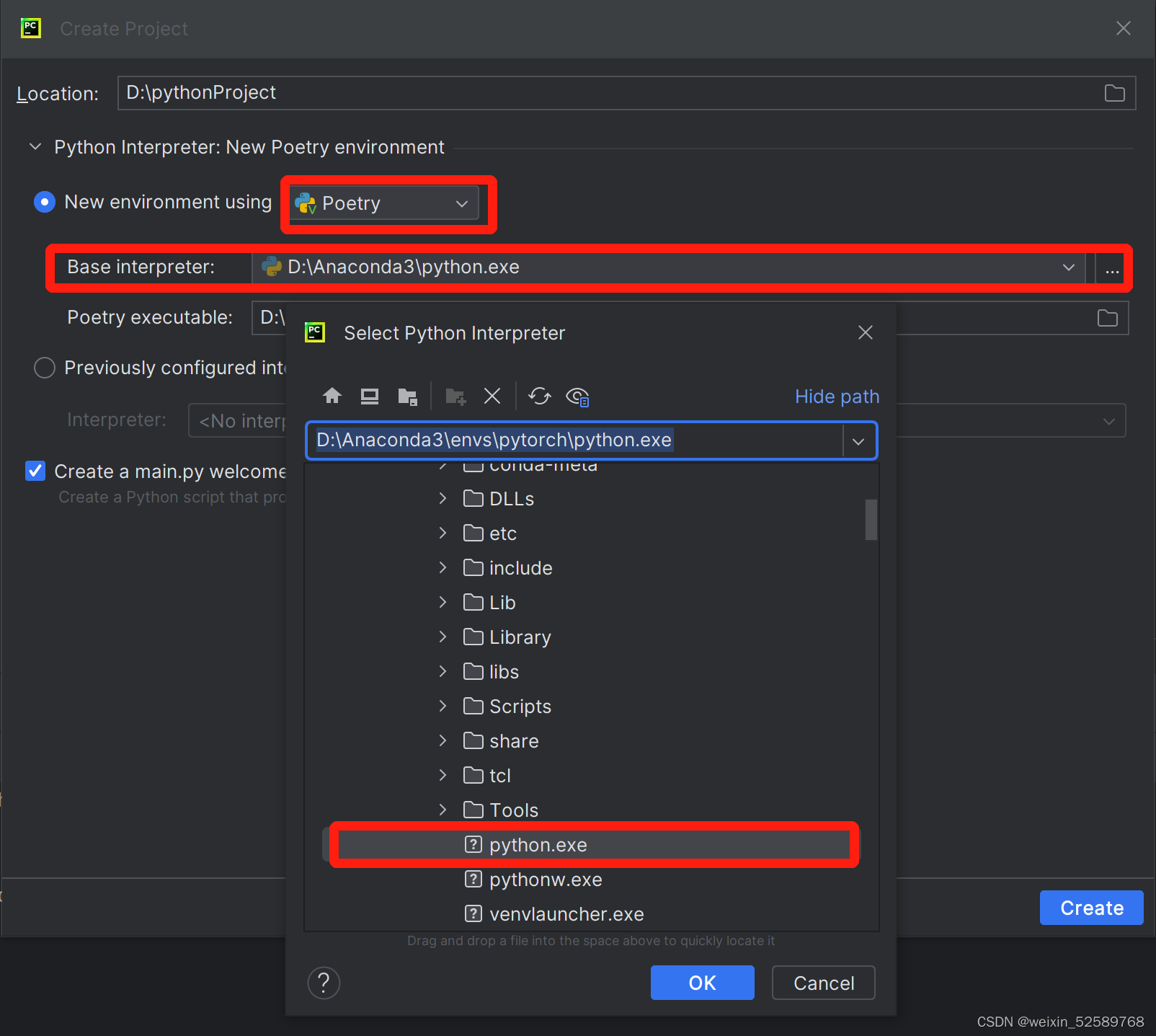Close the Select Python Interpreter dialog
The image size is (1156, 1036).
tap(866, 332)
